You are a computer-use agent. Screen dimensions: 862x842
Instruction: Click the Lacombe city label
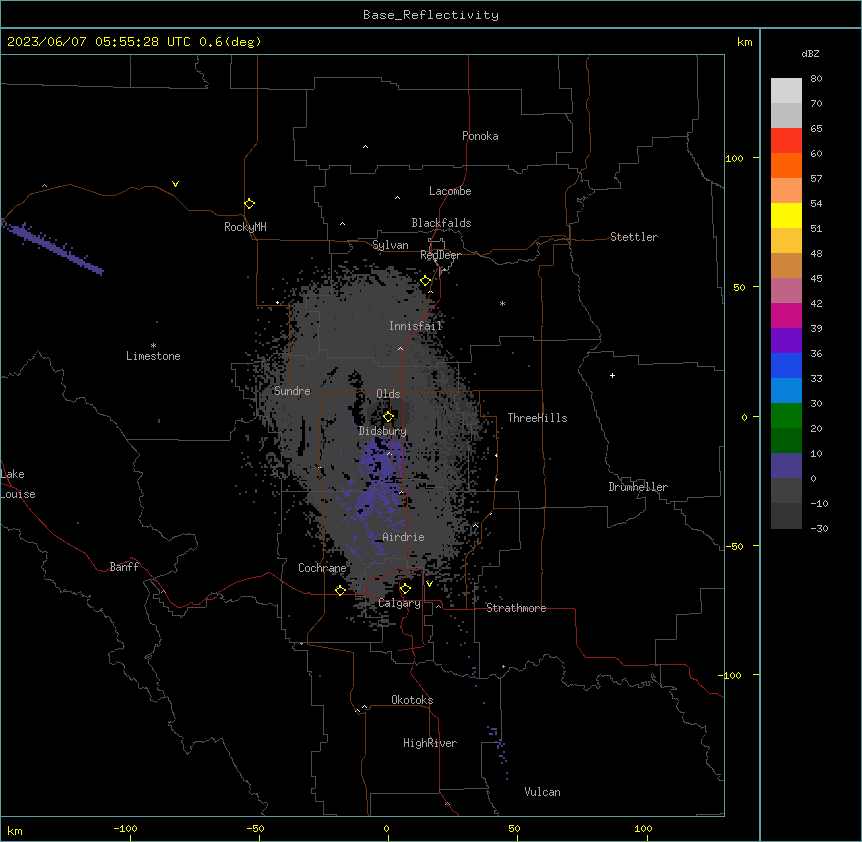click(x=450, y=191)
